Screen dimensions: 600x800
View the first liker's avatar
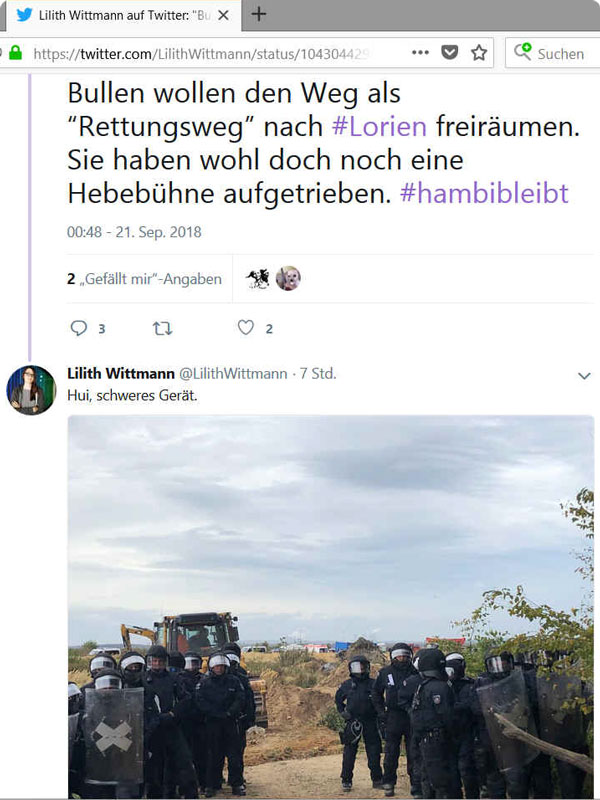[x=258, y=279]
